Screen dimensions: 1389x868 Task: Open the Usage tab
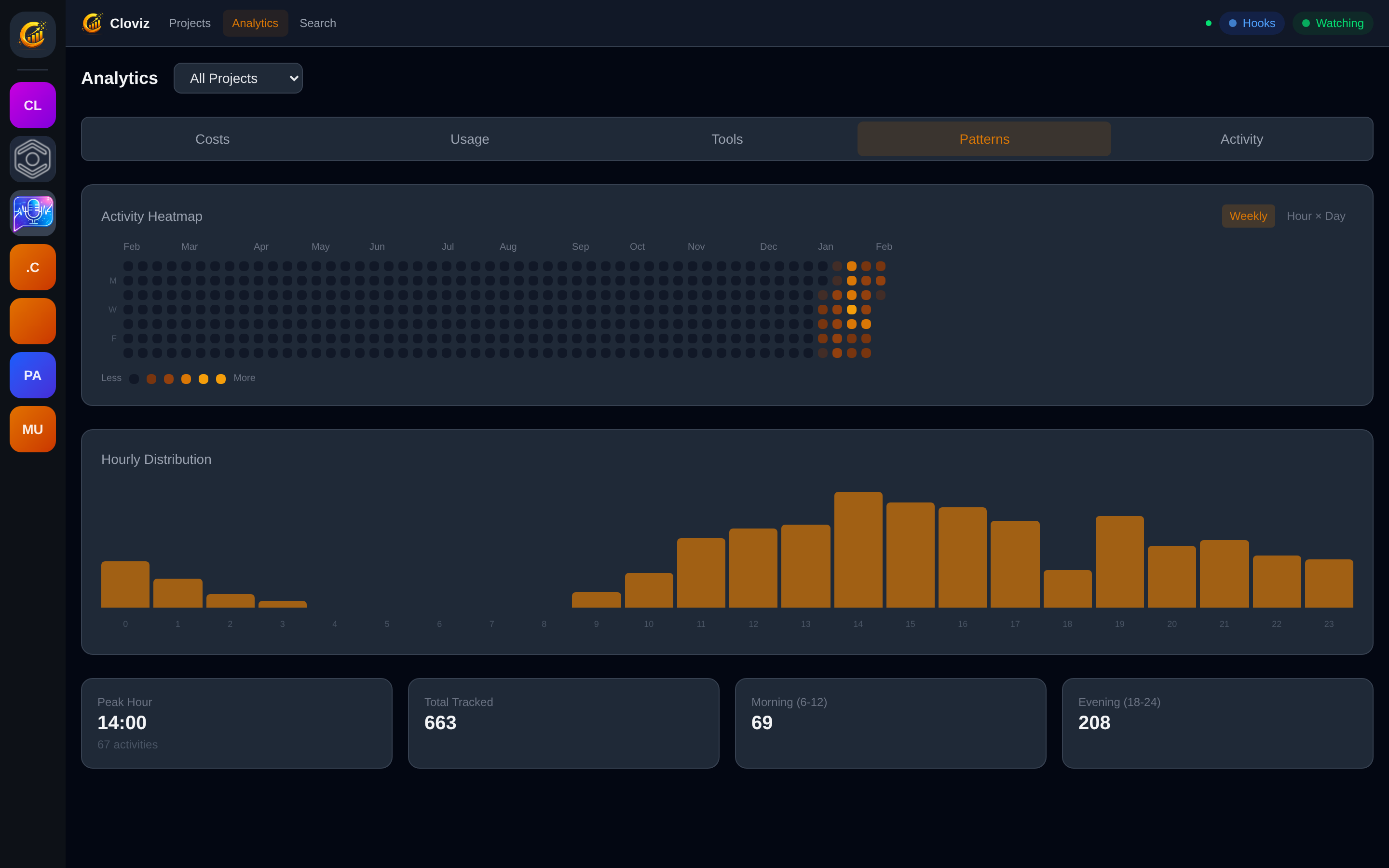click(x=469, y=139)
